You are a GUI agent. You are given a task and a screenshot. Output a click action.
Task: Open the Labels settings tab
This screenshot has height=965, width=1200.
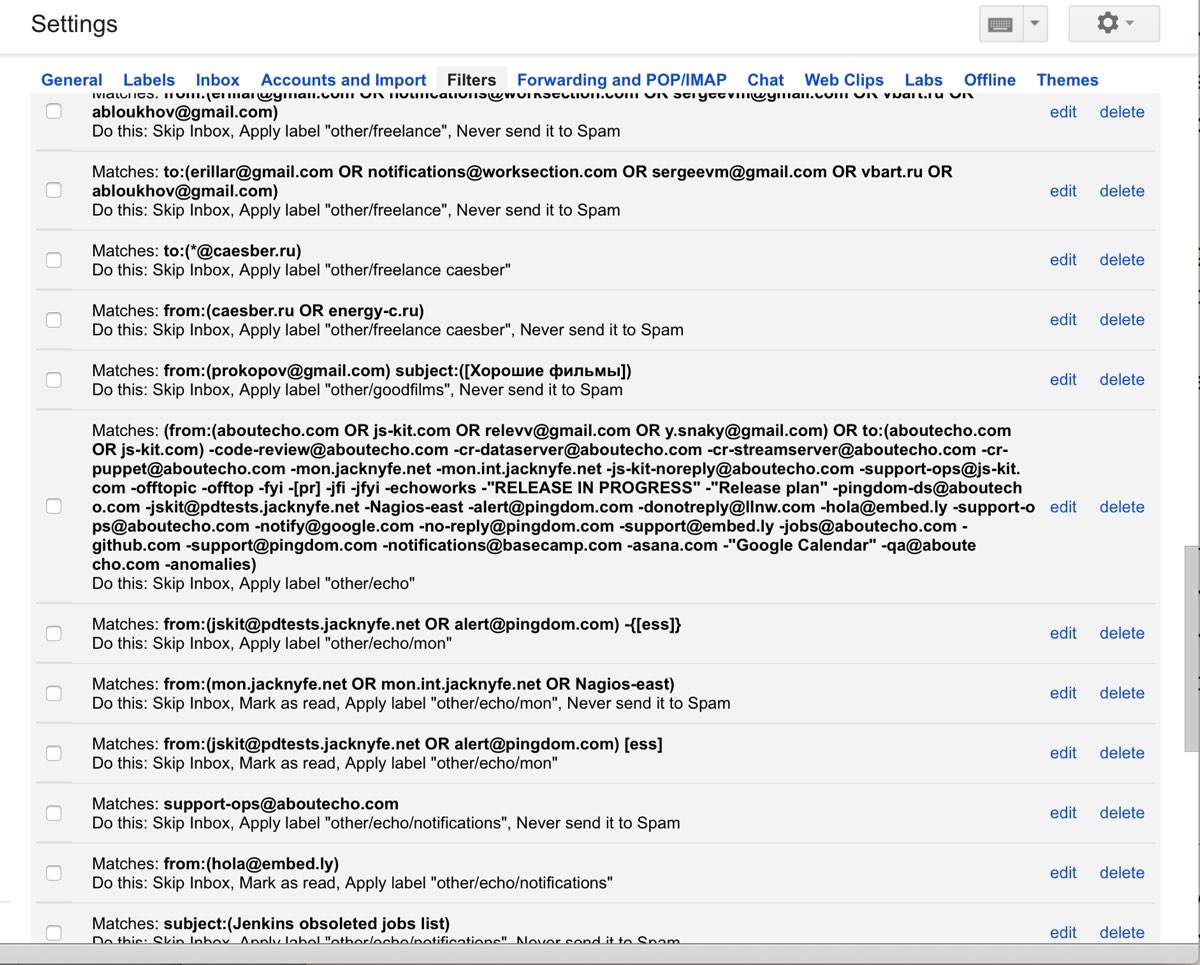149,80
